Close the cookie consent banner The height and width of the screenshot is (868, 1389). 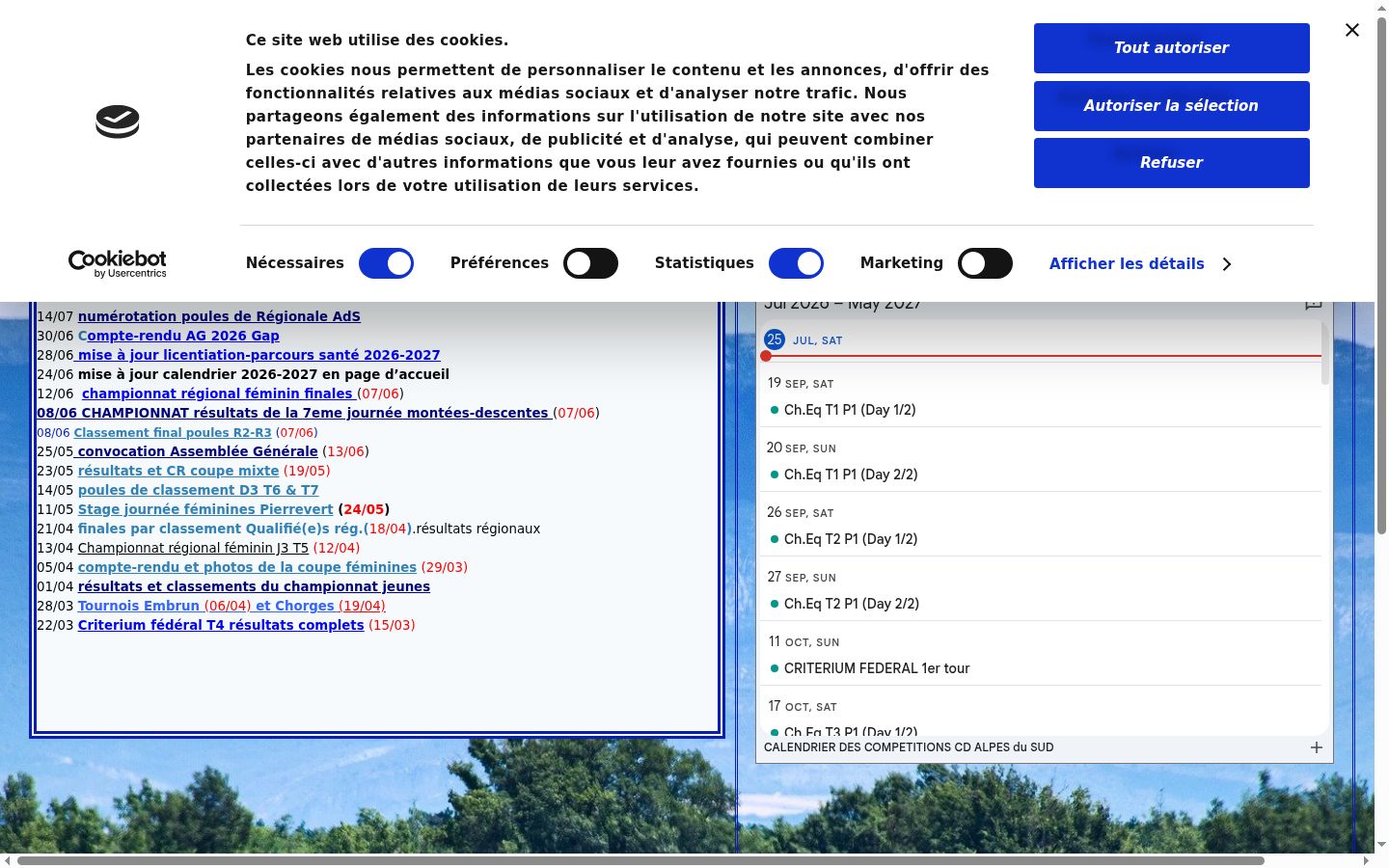pos(1352,30)
